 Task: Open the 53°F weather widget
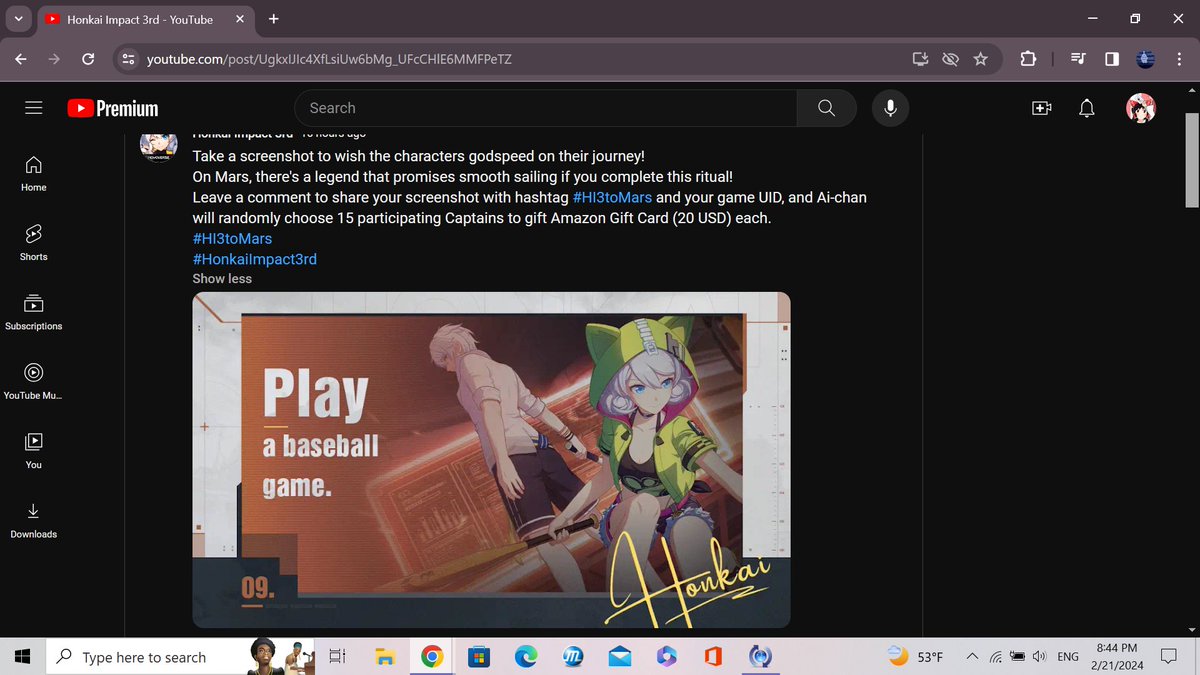pyautogui.click(x=917, y=657)
